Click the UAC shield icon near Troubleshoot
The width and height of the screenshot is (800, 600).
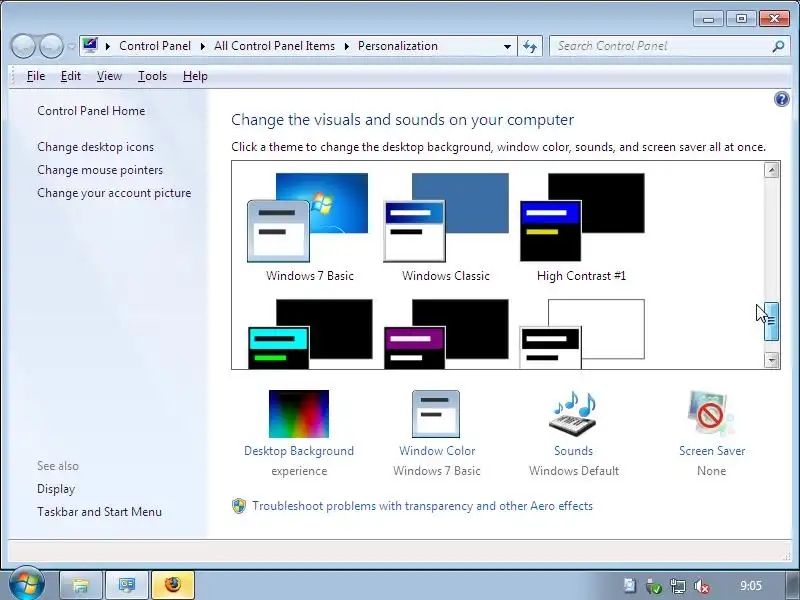[x=239, y=506]
